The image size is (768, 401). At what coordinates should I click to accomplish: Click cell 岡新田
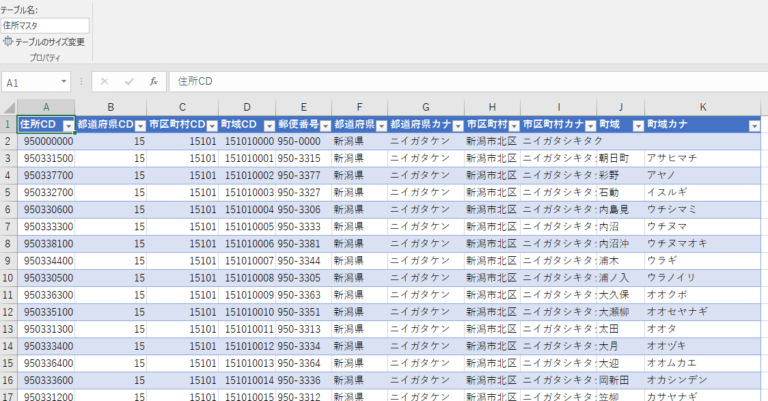coord(621,380)
